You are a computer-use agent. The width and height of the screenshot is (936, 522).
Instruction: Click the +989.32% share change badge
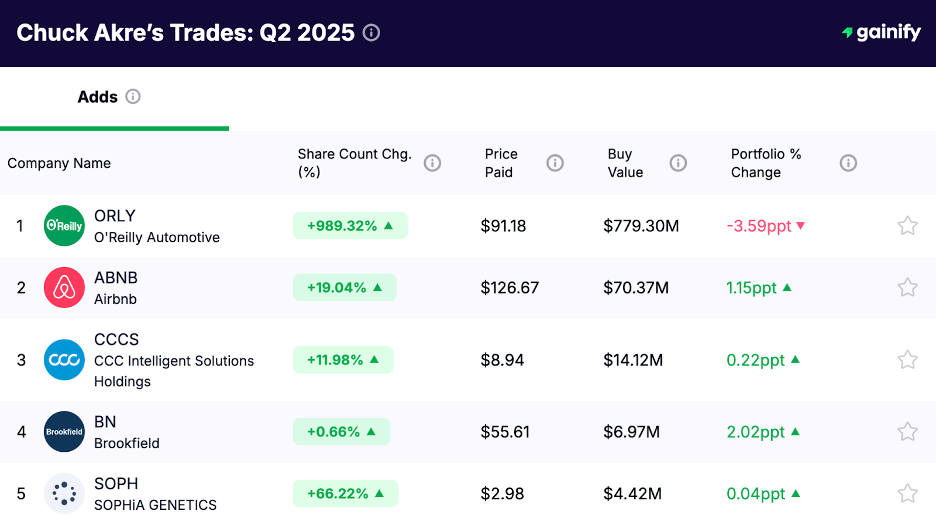(x=350, y=226)
